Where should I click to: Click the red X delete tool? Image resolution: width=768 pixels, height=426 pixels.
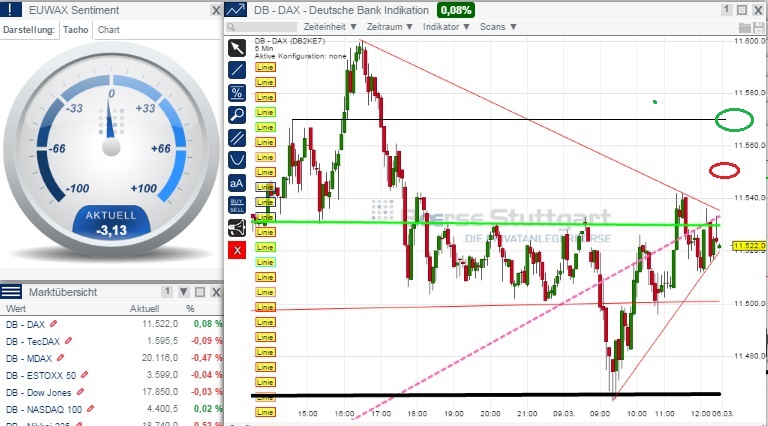(x=237, y=251)
